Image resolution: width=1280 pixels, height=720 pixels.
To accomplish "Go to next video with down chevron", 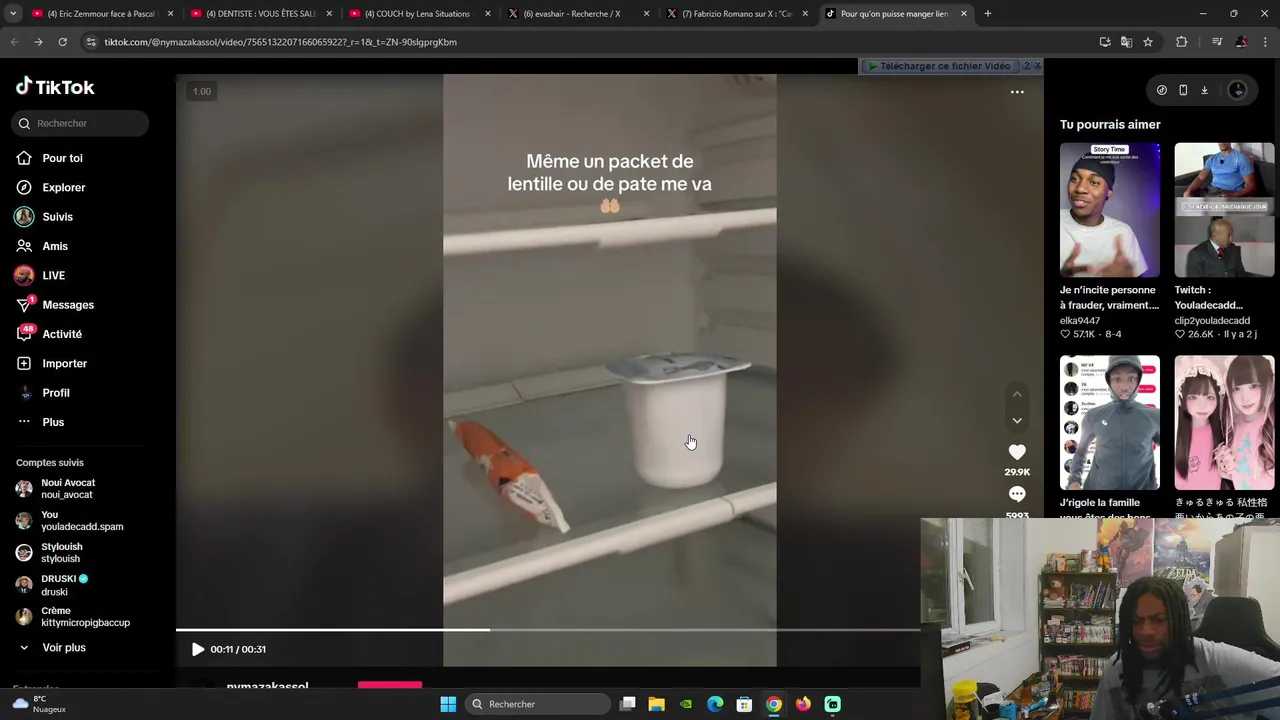I will pyautogui.click(x=1017, y=420).
